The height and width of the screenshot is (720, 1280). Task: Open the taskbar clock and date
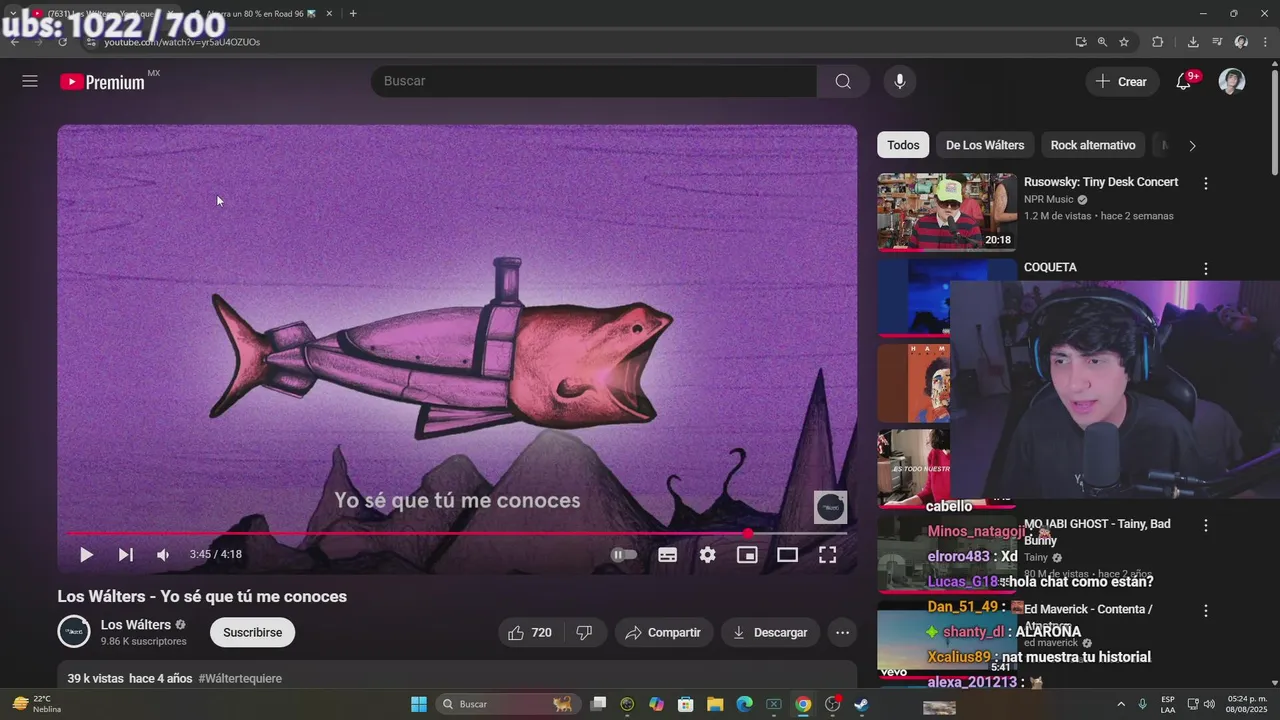1246,704
